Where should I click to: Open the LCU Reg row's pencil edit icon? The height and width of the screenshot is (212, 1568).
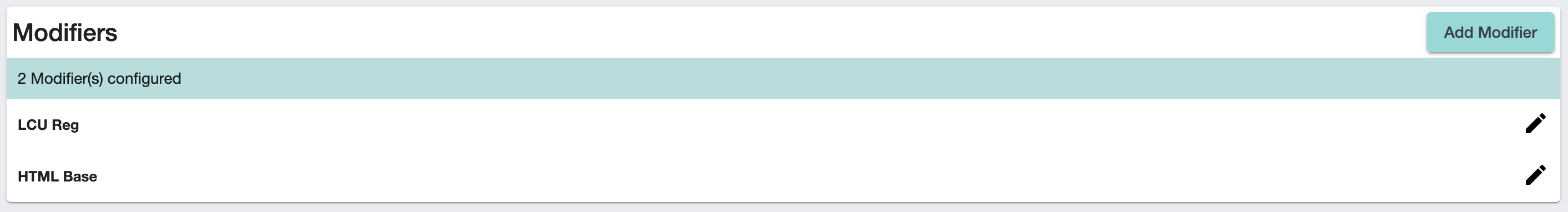tap(1535, 123)
